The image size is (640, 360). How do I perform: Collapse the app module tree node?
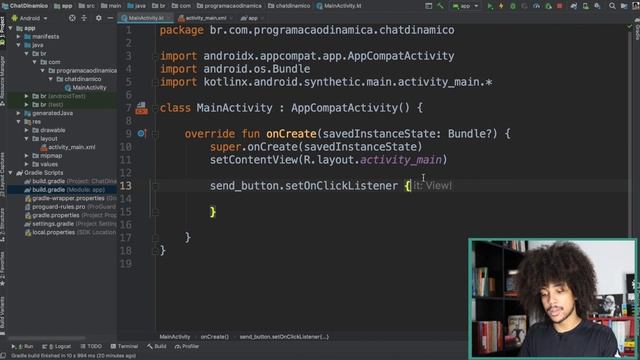click(x=11, y=29)
